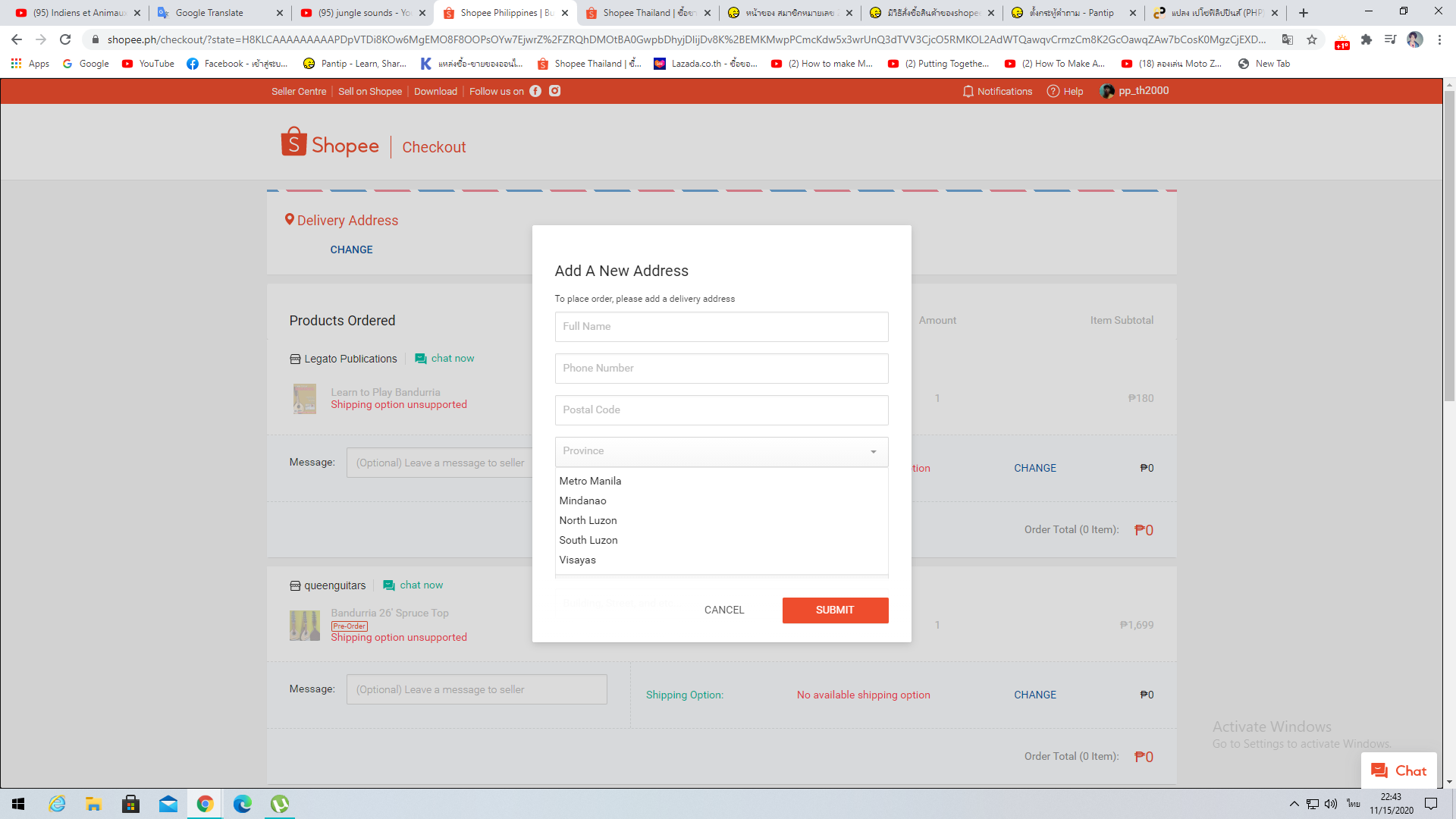Viewport: 1456px width, 819px height.
Task: Open Shopee Instagram page icon
Action: click(555, 91)
